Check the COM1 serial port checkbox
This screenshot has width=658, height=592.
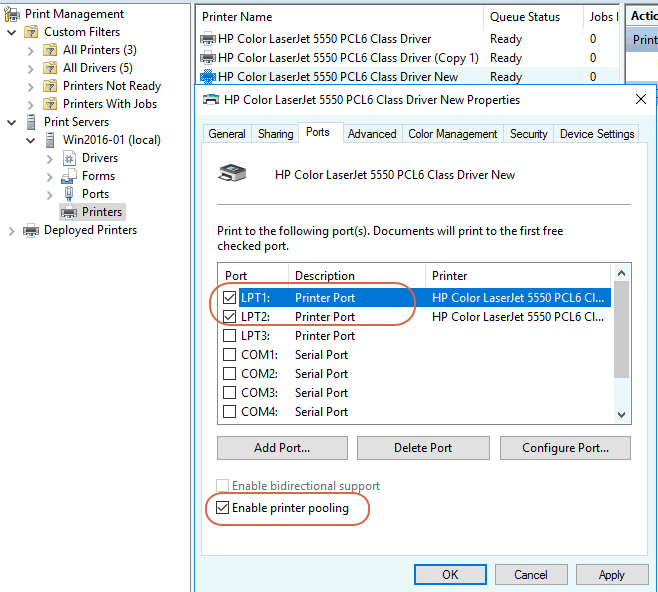pyautogui.click(x=230, y=355)
